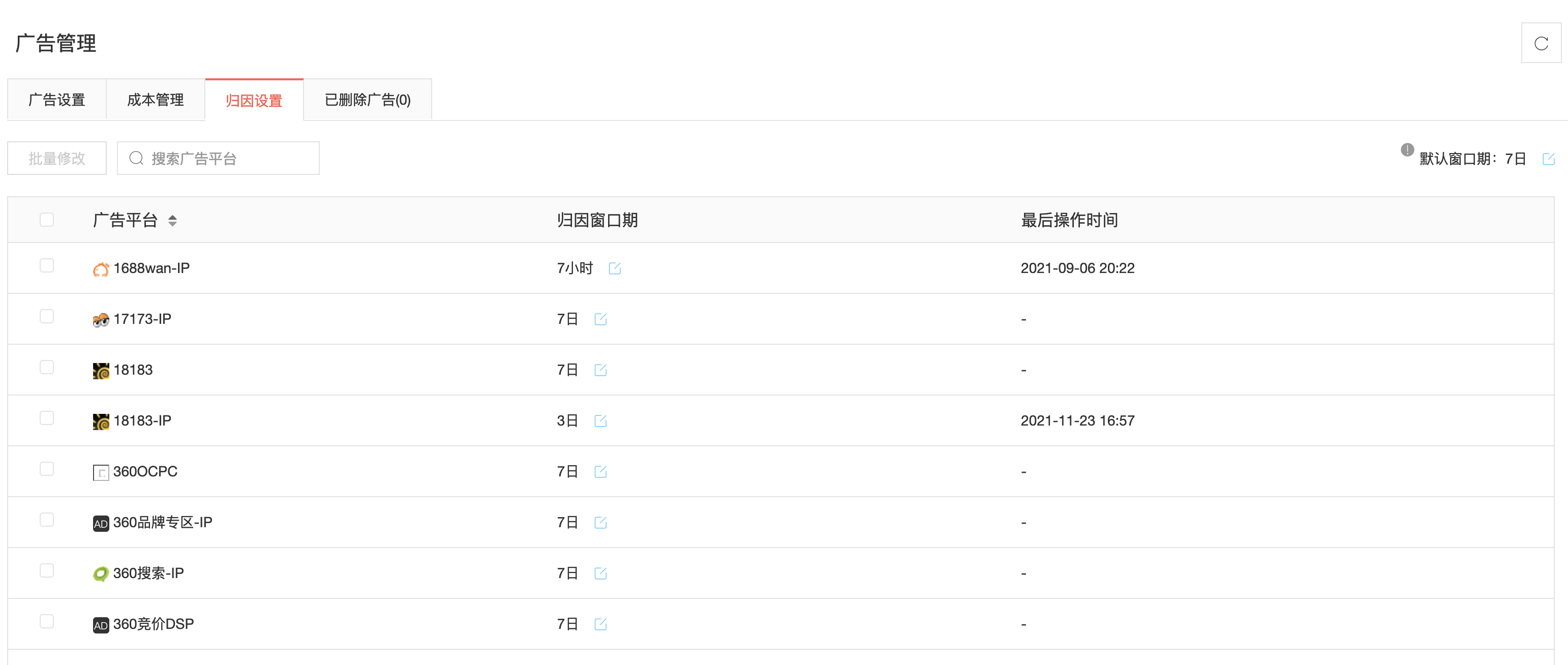The height and width of the screenshot is (665, 1568).
Task: Switch to the 广告设置 tab
Action: [x=56, y=100]
